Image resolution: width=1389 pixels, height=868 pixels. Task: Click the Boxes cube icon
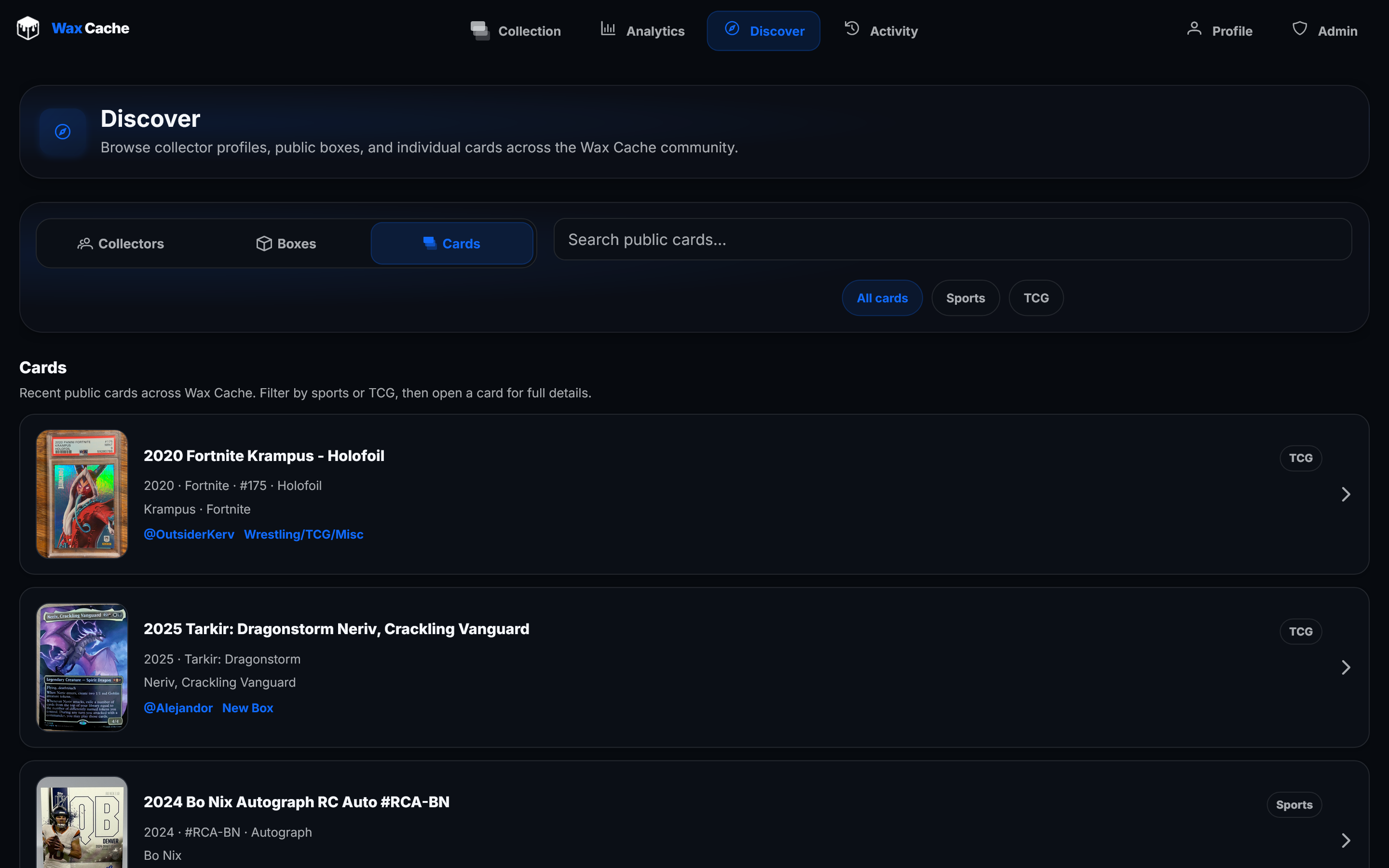[264, 244]
